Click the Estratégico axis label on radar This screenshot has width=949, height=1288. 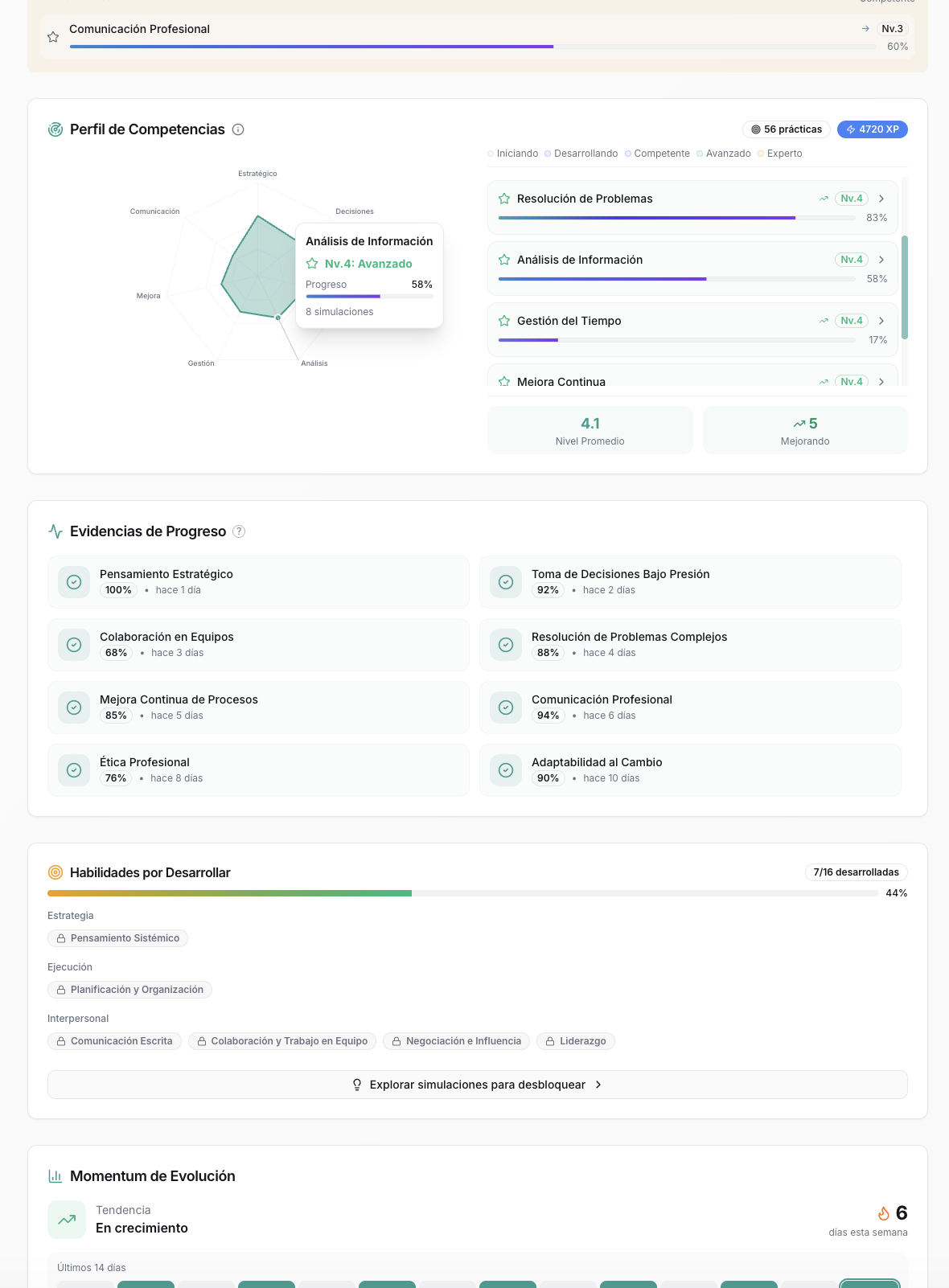point(257,174)
